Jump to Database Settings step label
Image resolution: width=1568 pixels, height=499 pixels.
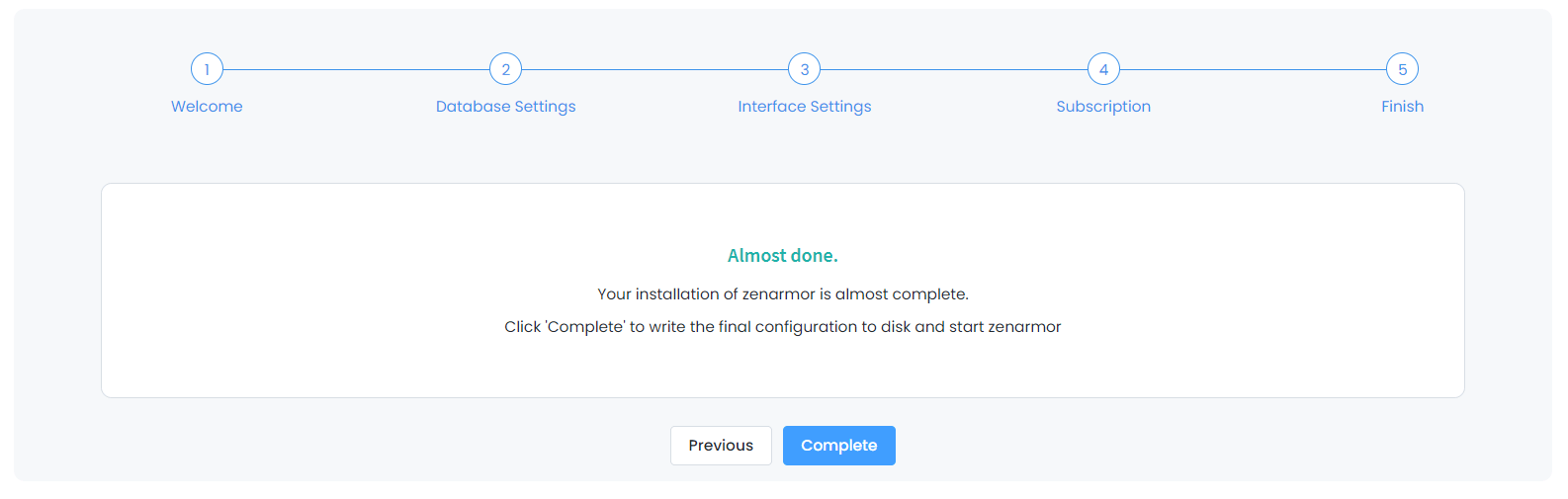coord(505,107)
